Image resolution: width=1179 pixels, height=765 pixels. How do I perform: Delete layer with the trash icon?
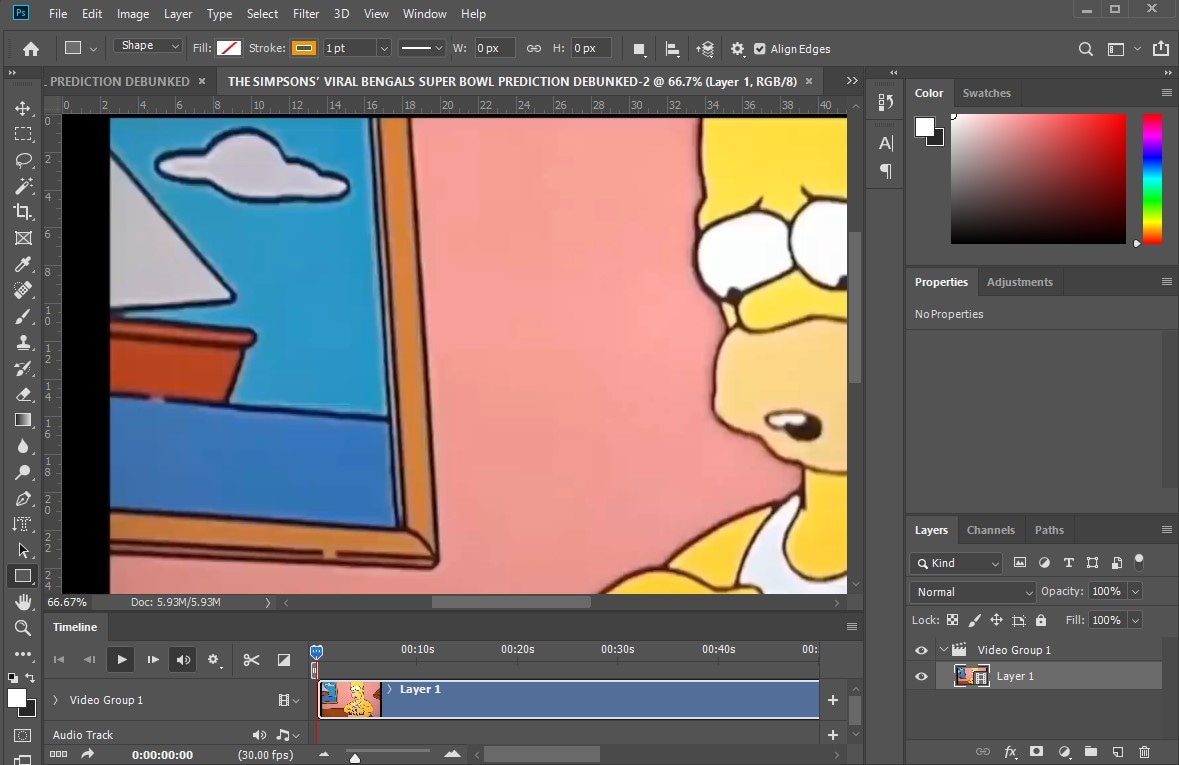(1144, 751)
